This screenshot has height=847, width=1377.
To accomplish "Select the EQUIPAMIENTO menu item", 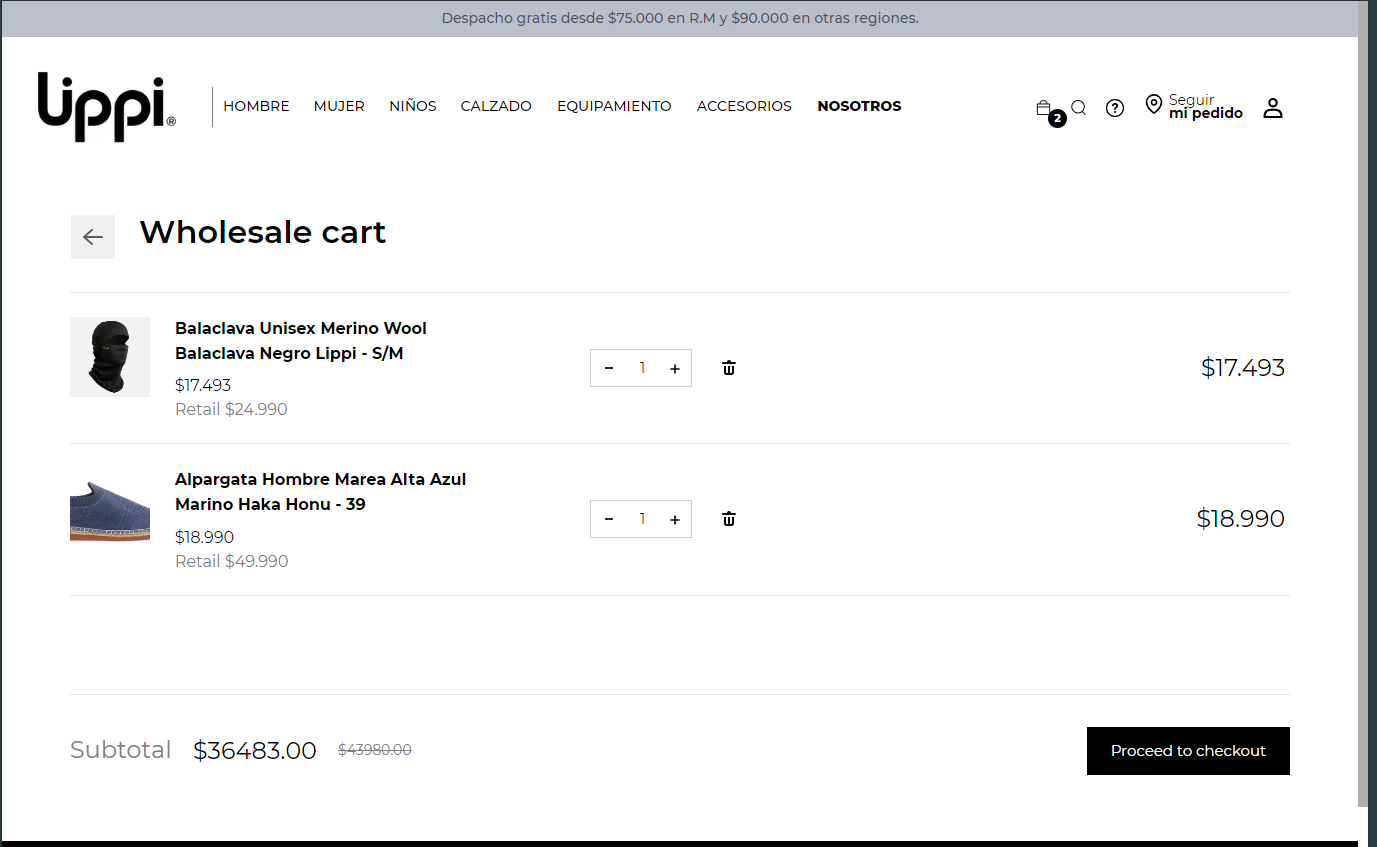I will click(x=614, y=106).
